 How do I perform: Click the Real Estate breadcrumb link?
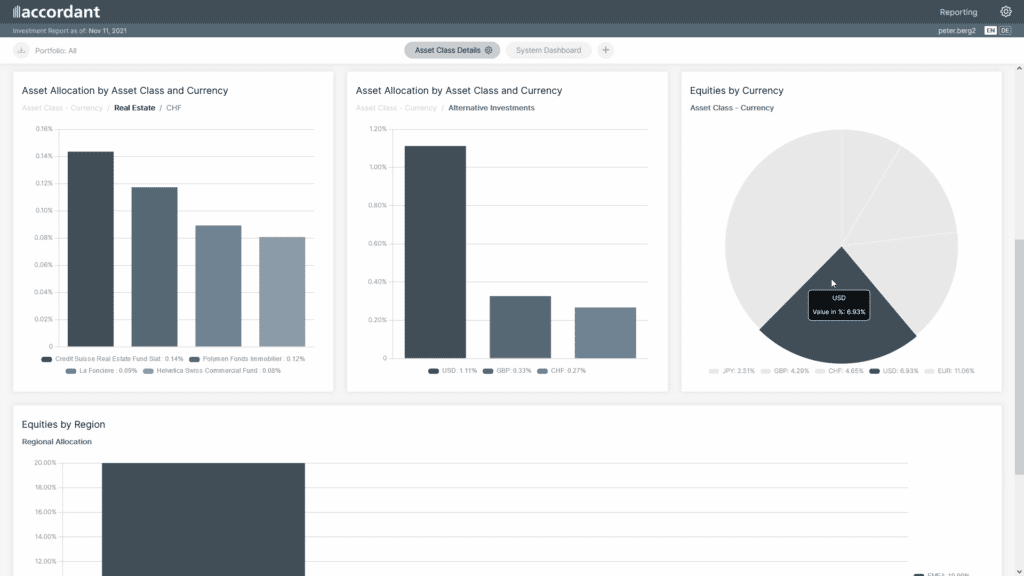point(135,108)
